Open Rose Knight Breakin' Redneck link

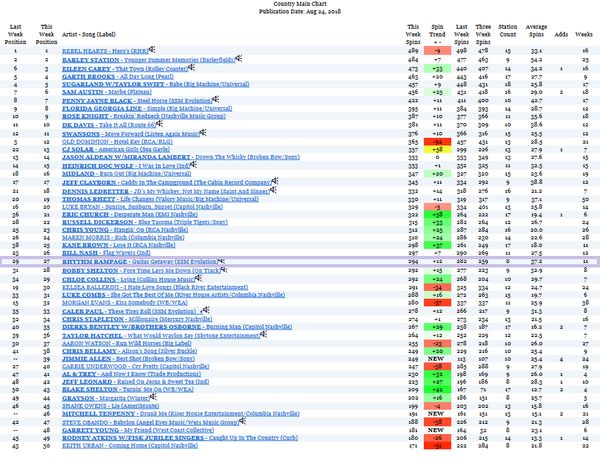pyautogui.click(x=144, y=116)
